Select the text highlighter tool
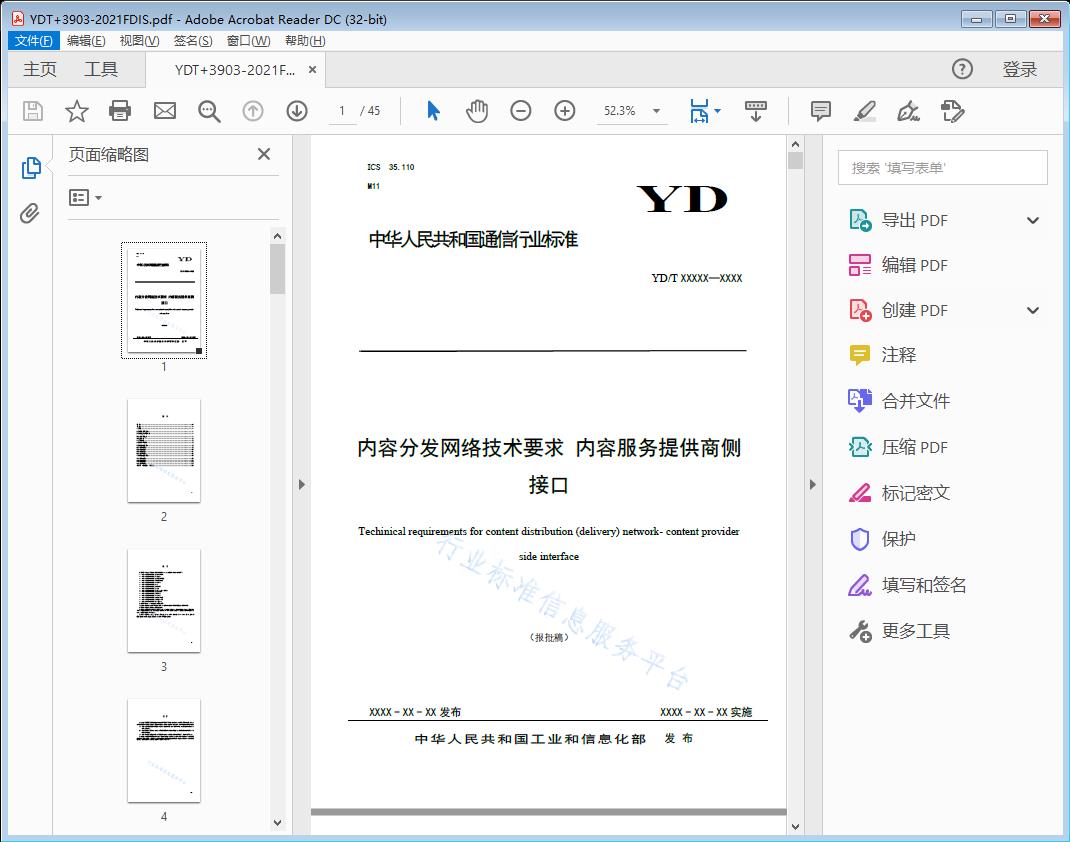The height and width of the screenshot is (842, 1070). [x=864, y=111]
